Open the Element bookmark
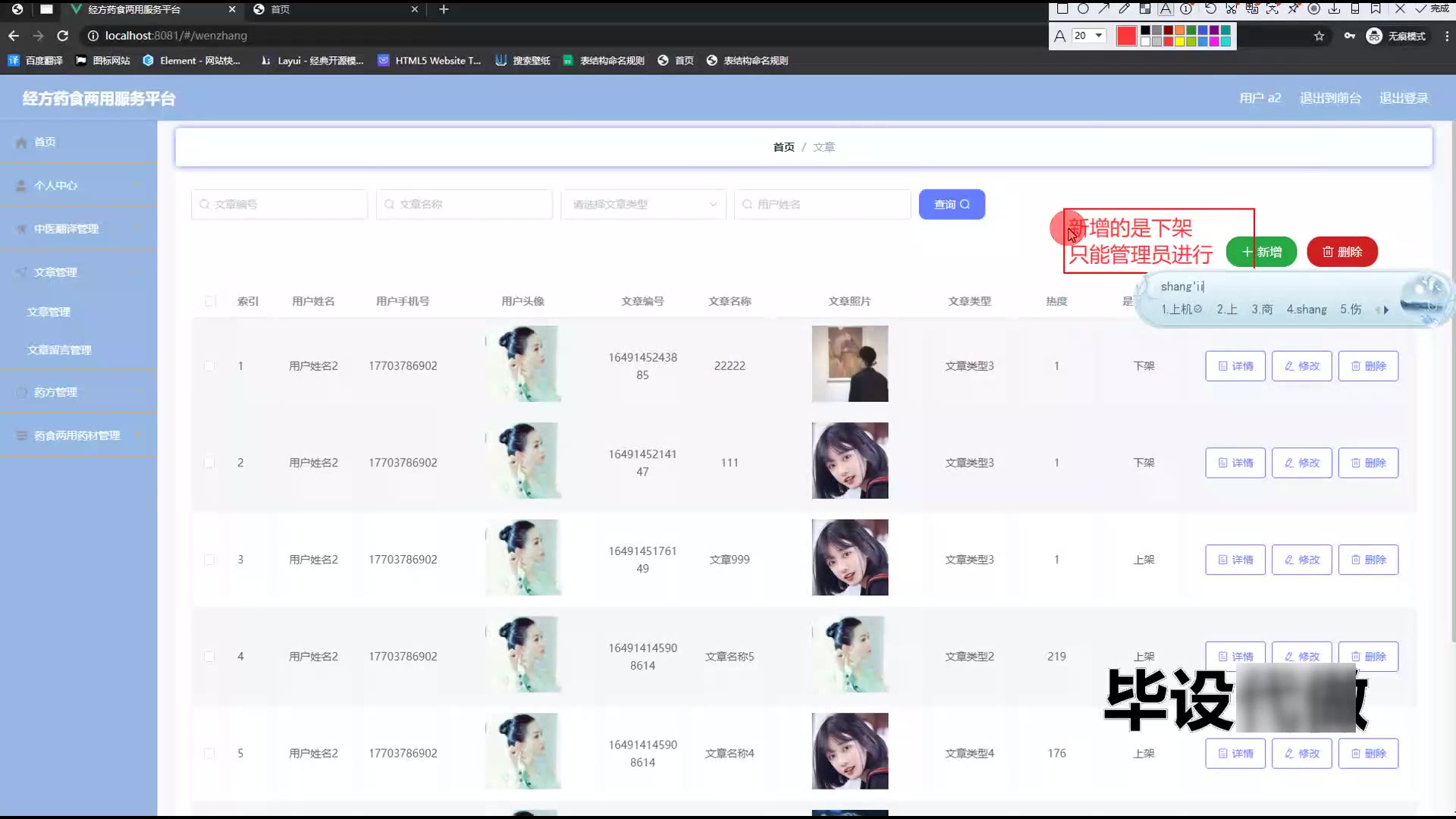 tap(192, 61)
